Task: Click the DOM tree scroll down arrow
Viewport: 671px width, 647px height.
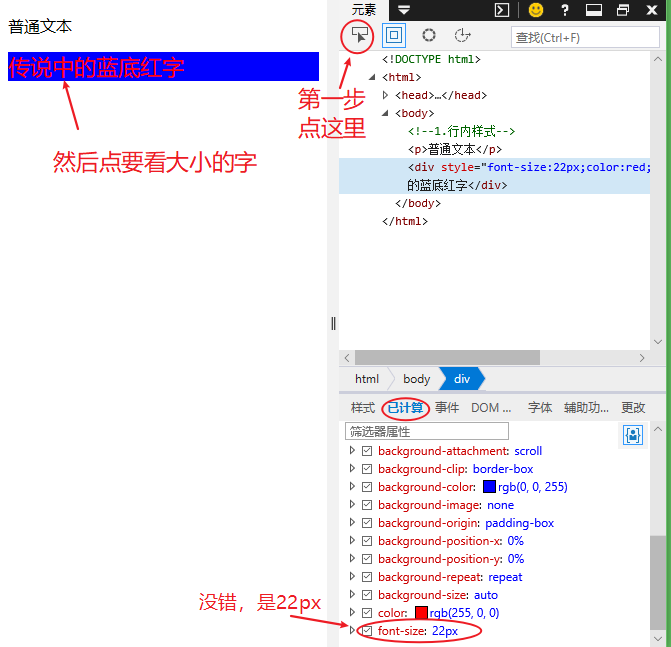Action: [658, 341]
